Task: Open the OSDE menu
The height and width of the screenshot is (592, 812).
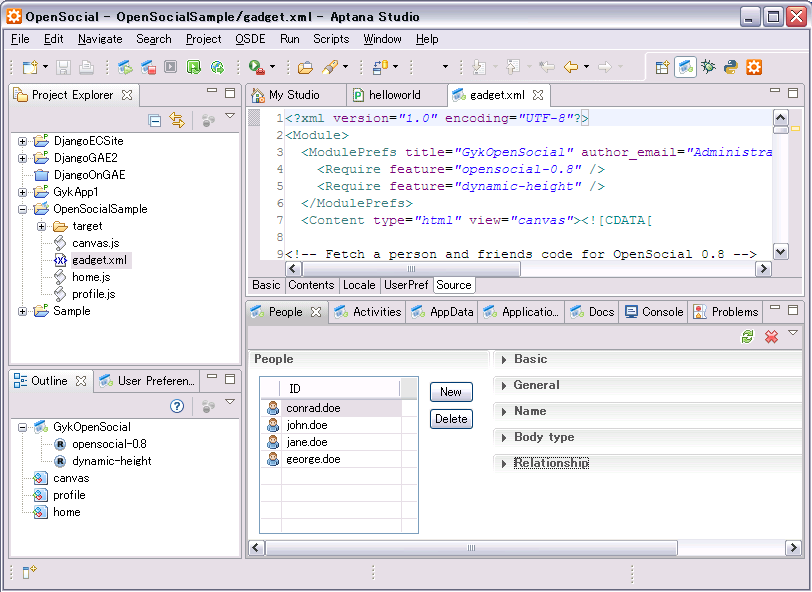Action: click(250, 39)
